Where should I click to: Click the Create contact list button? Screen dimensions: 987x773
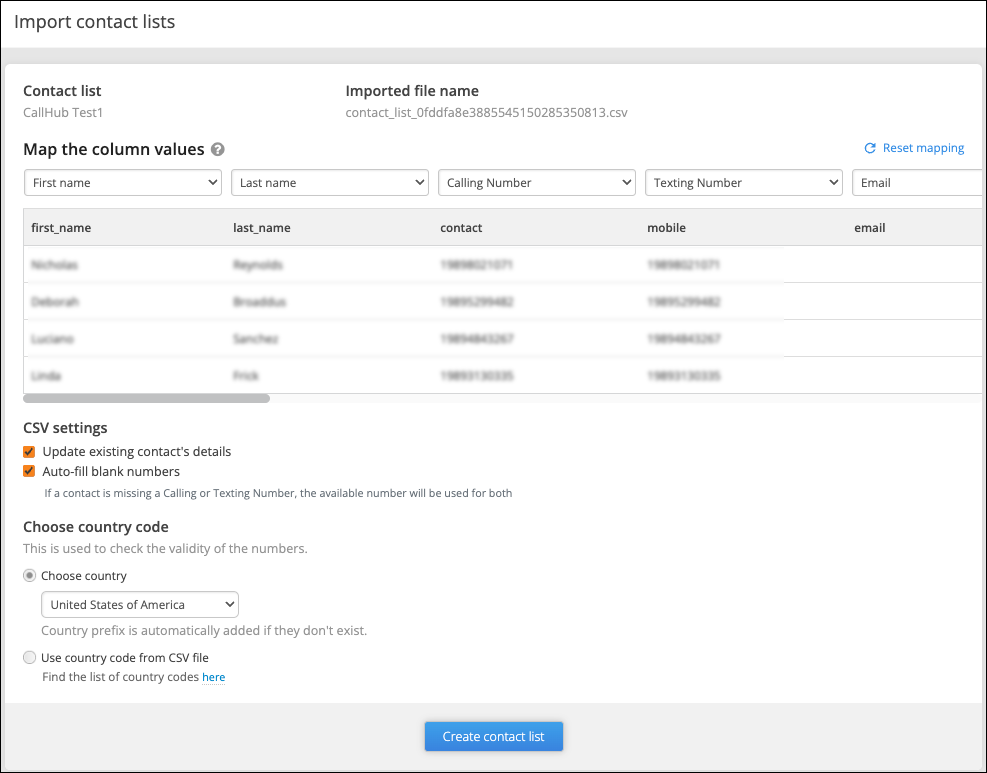[x=494, y=736]
